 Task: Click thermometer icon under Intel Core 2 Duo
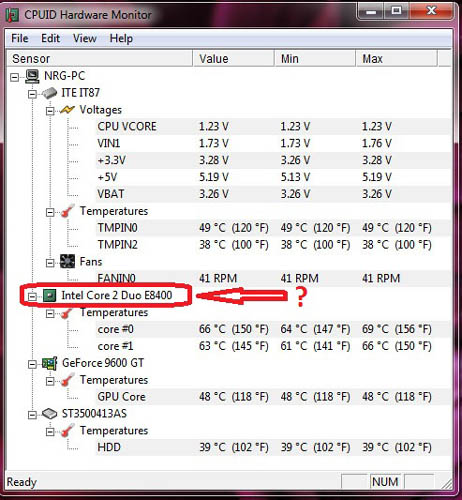tap(67, 313)
